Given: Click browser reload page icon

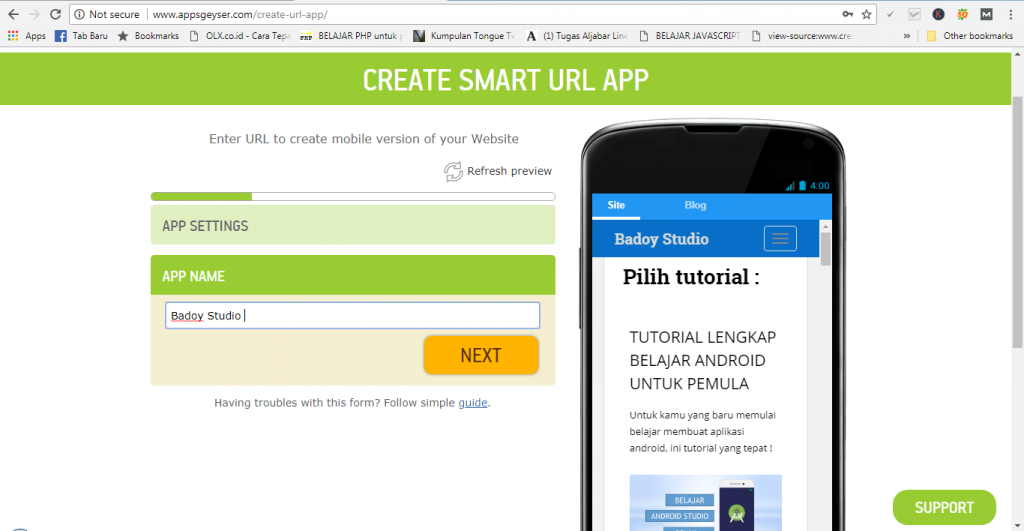Looking at the screenshot, I should pos(55,15).
